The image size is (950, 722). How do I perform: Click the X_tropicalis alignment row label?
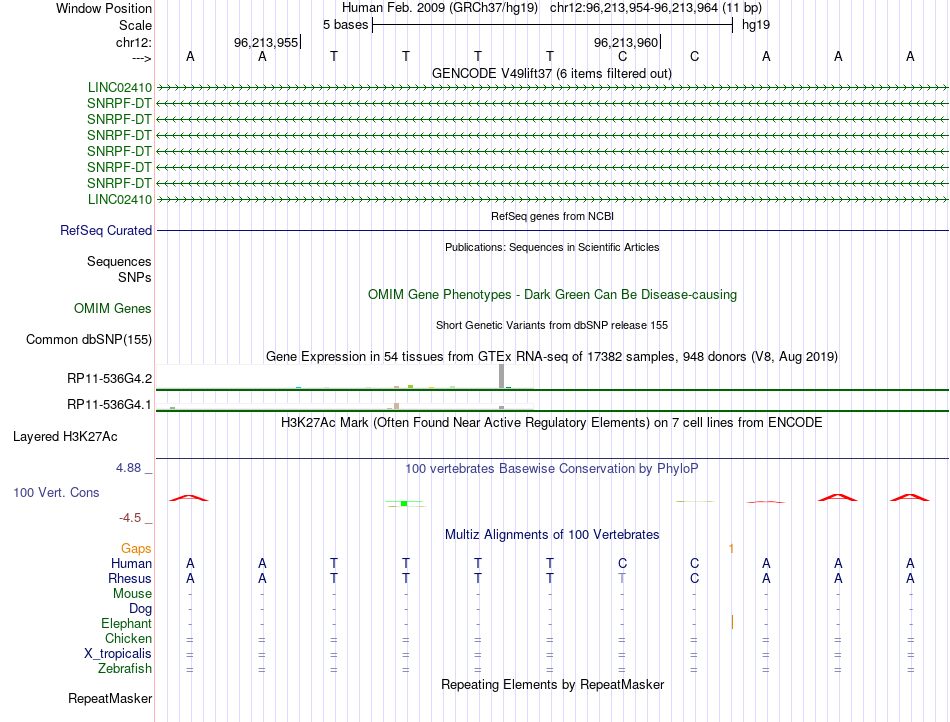pos(118,654)
